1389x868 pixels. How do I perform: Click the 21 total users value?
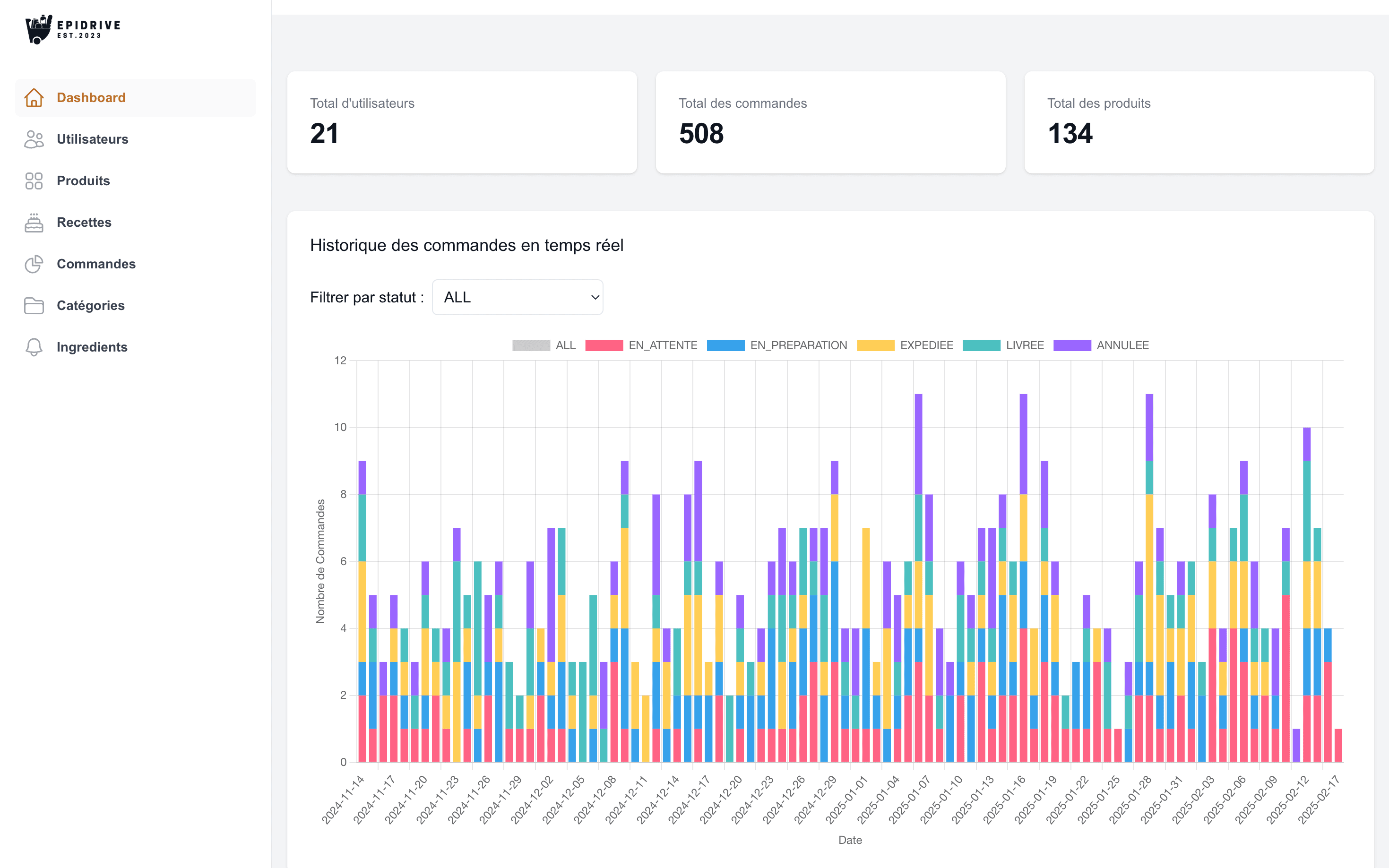pyautogui.click(x=324, y=134)
